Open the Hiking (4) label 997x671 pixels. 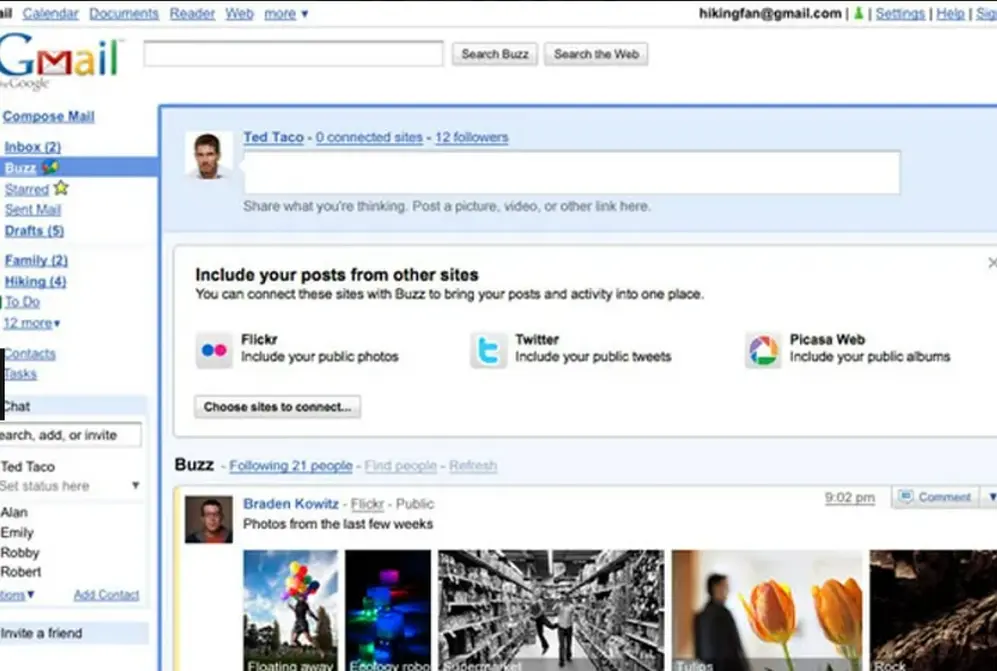tap(36, 281)
